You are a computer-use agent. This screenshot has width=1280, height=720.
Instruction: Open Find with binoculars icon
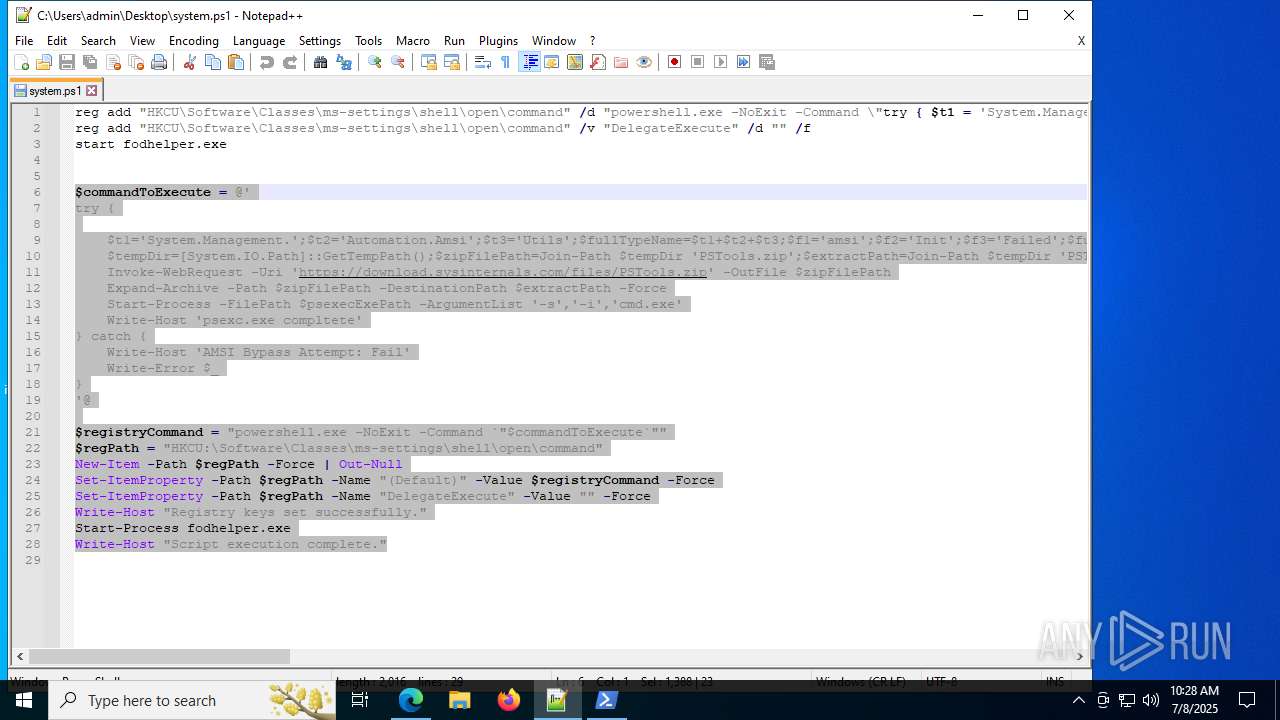320,62
